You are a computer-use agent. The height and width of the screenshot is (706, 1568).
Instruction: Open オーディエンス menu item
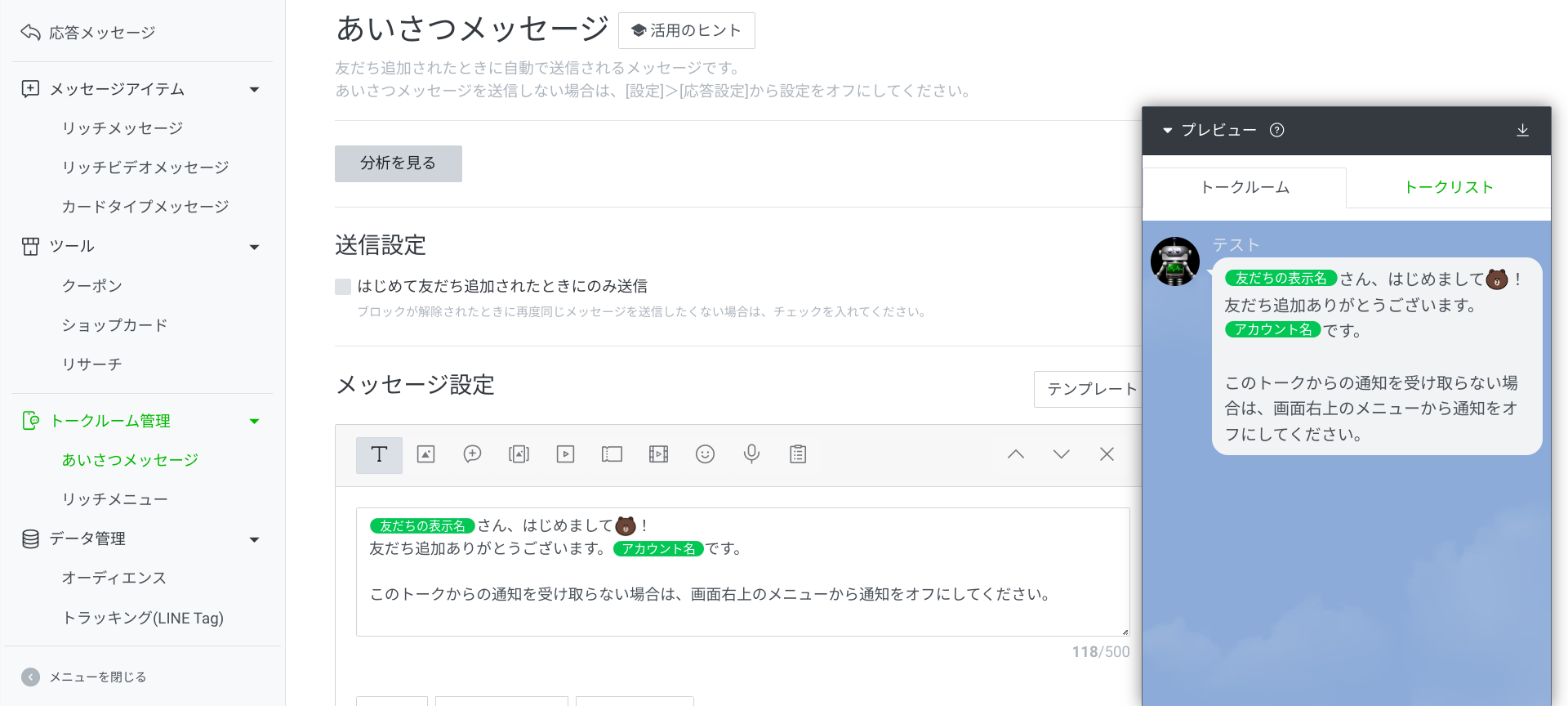pos(114,578)
